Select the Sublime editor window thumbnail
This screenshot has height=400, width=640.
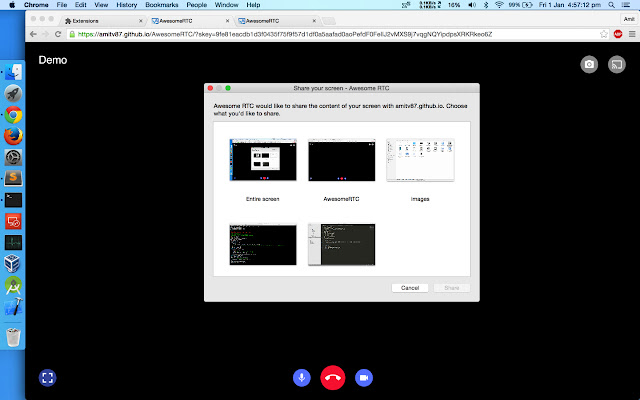point(342,244)
